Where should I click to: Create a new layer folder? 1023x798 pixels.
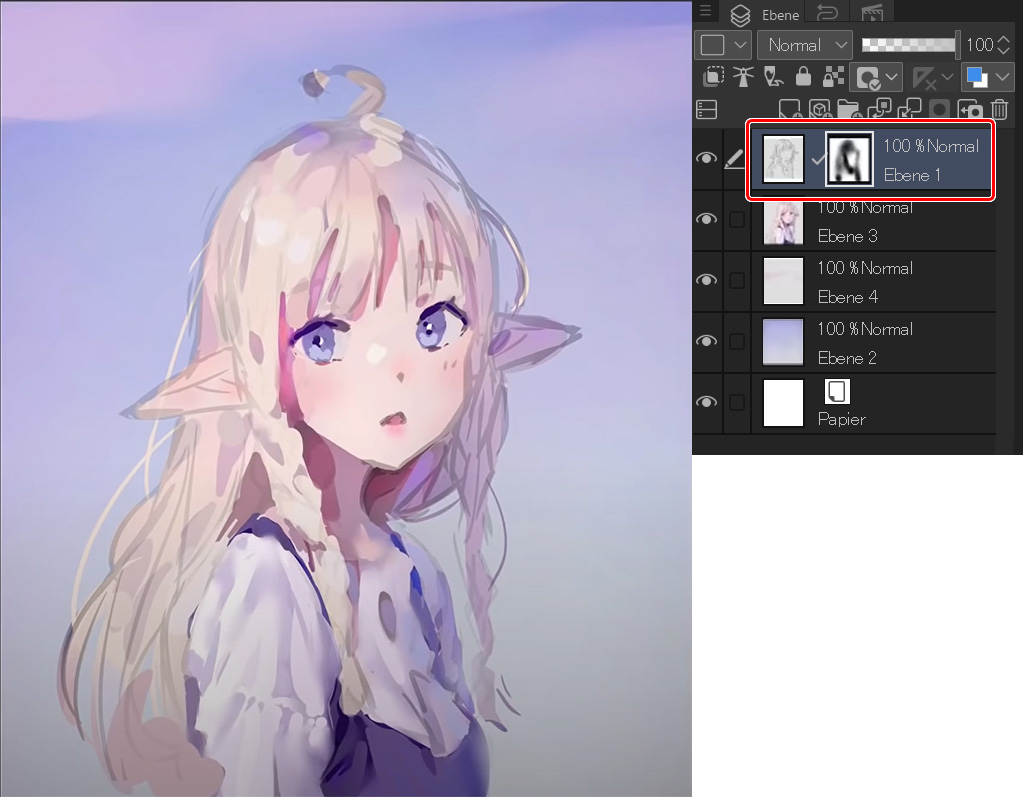(848, 110)
